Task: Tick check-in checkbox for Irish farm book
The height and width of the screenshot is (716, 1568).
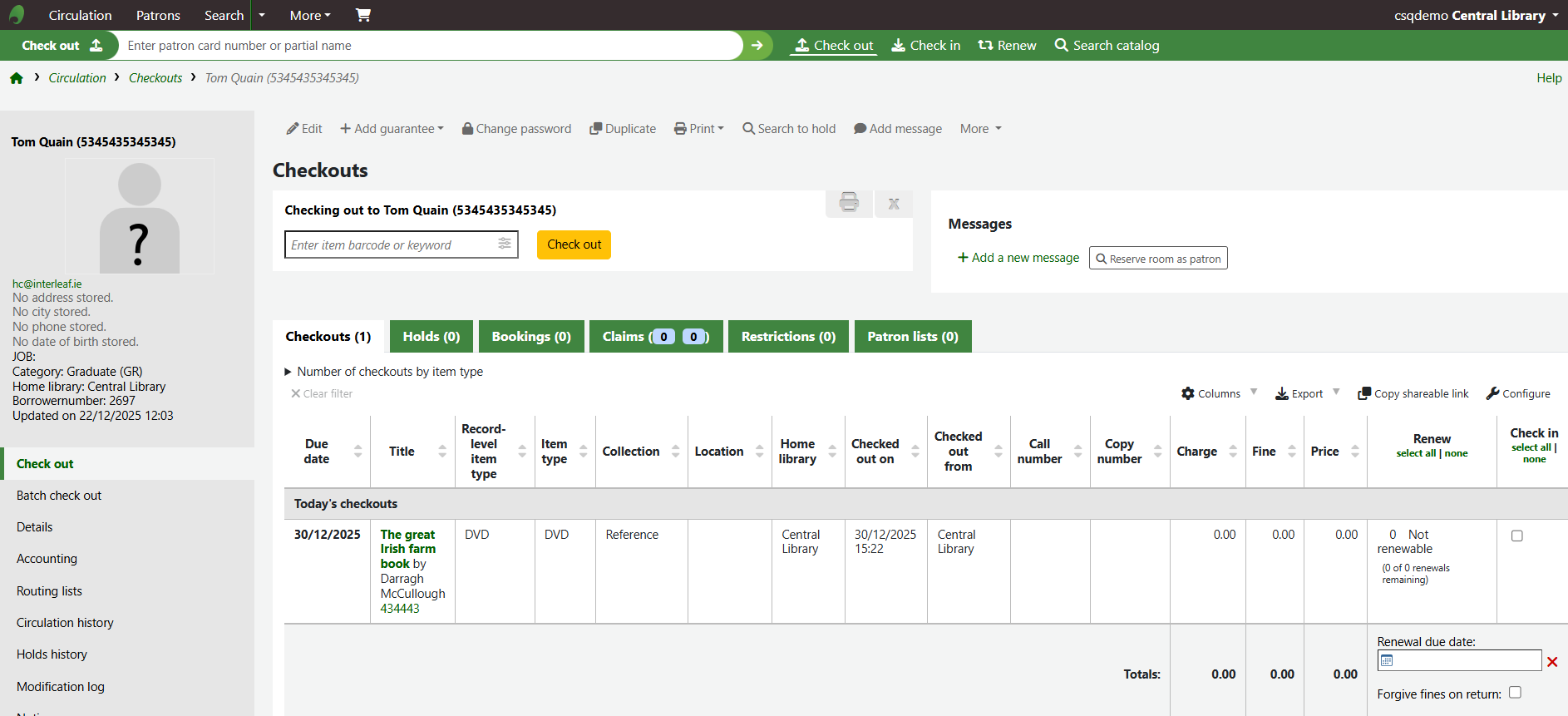Action: point(1516,536)
